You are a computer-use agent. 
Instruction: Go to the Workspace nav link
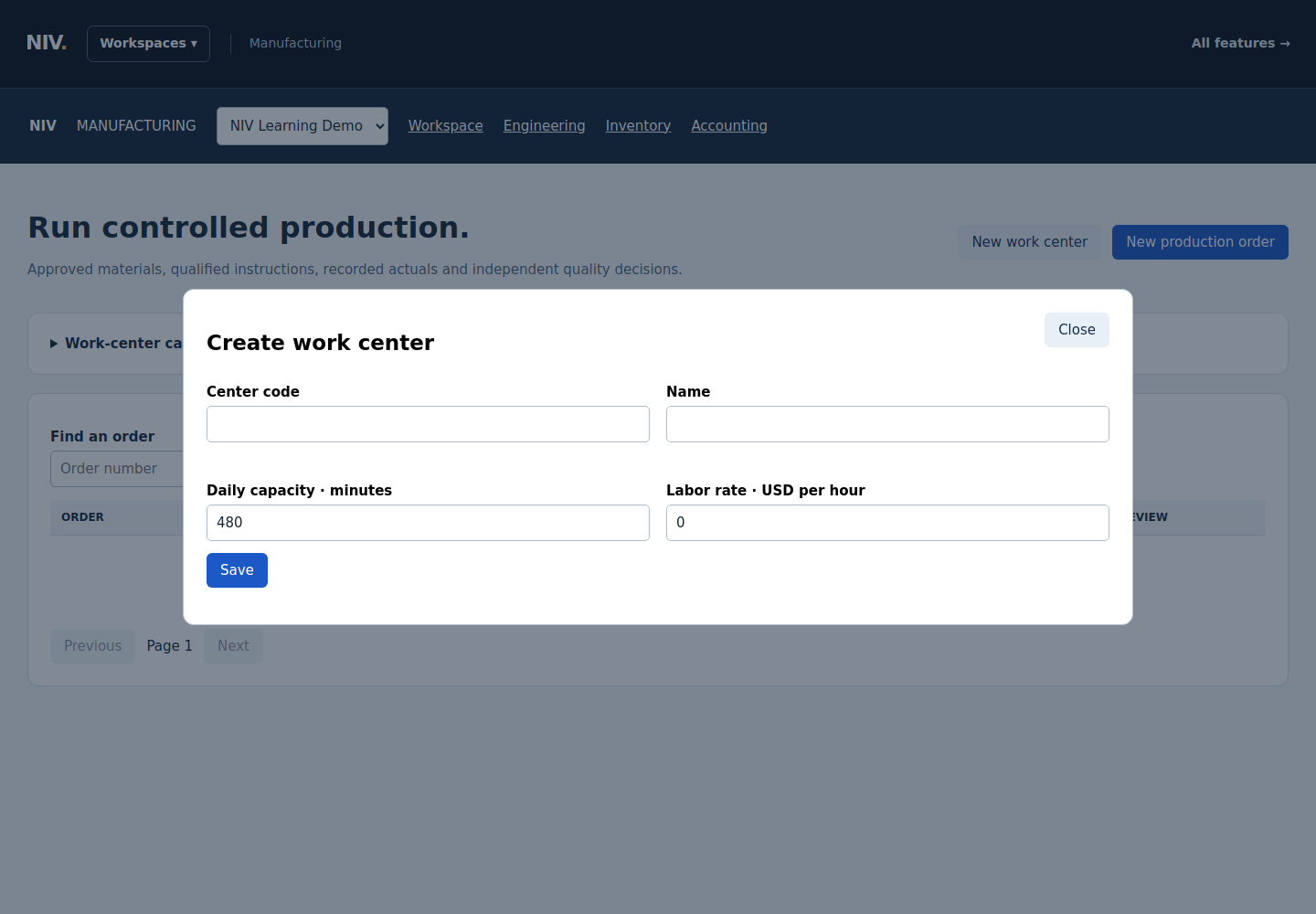(x=445, y=126)
